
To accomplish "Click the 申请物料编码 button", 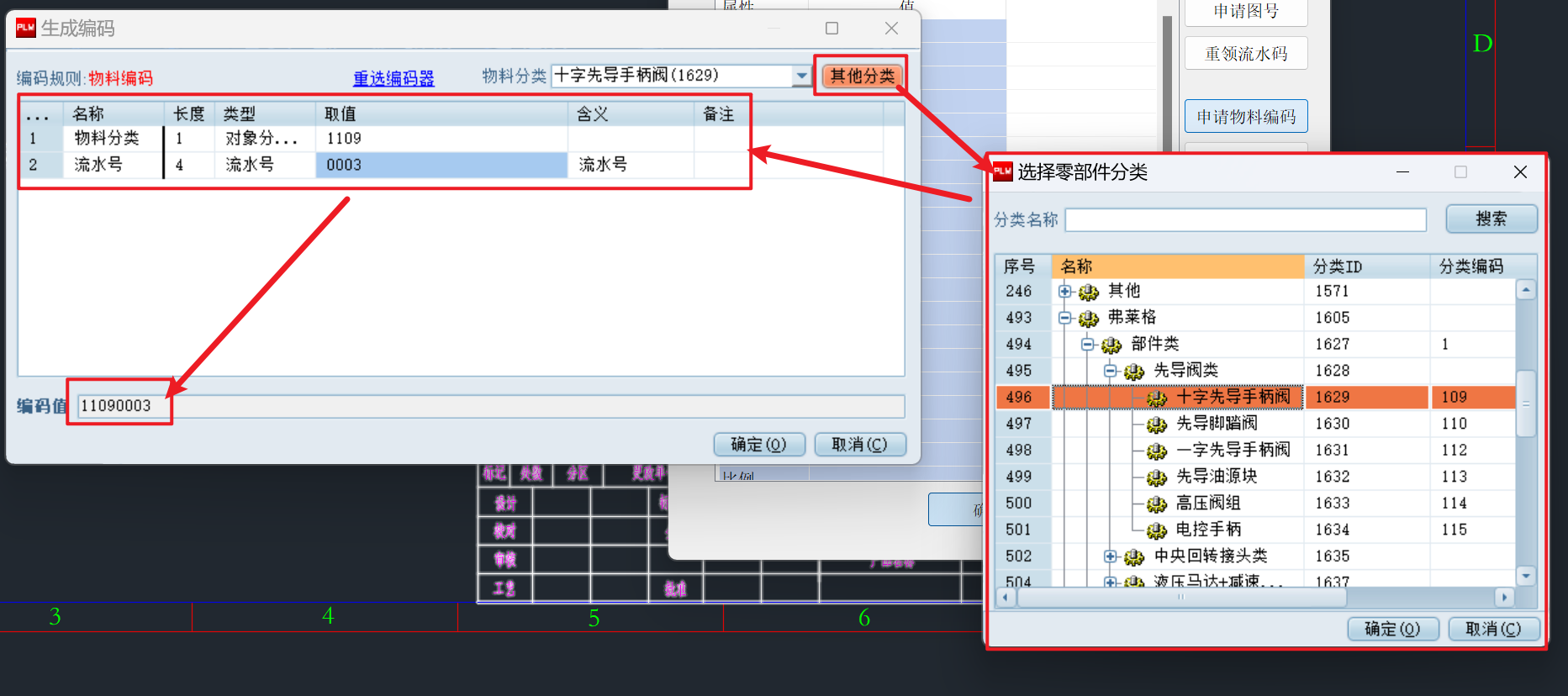I will [1246, 117].
